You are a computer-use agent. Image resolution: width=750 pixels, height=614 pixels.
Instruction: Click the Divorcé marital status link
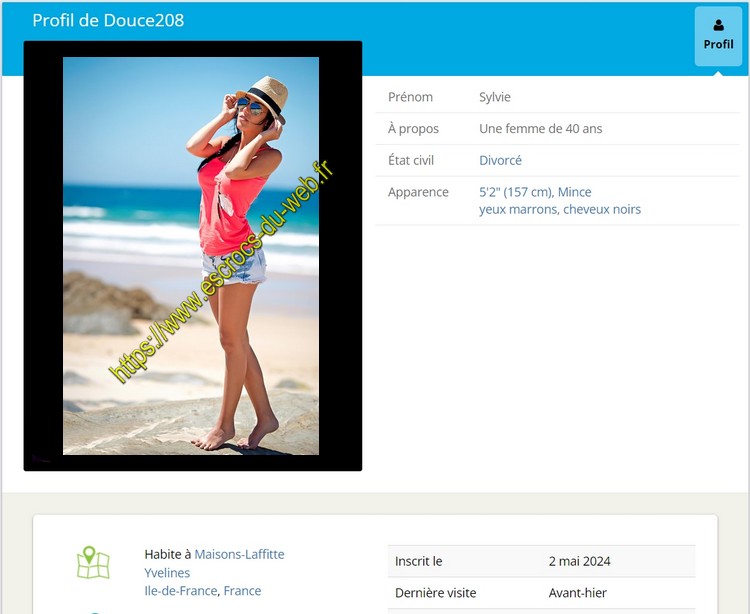pos(500,160)
